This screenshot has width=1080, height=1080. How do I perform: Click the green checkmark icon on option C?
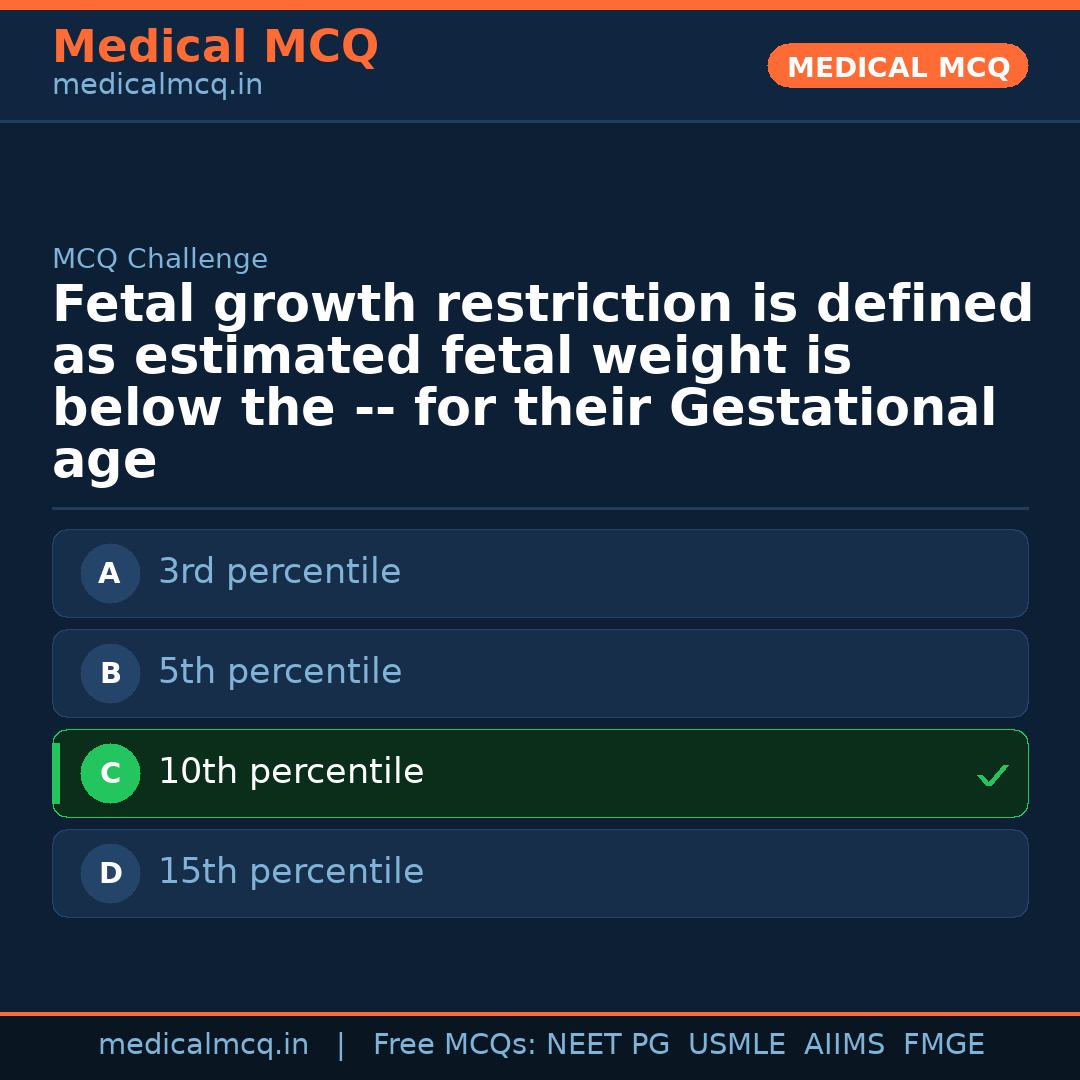(x=992, y=775)
